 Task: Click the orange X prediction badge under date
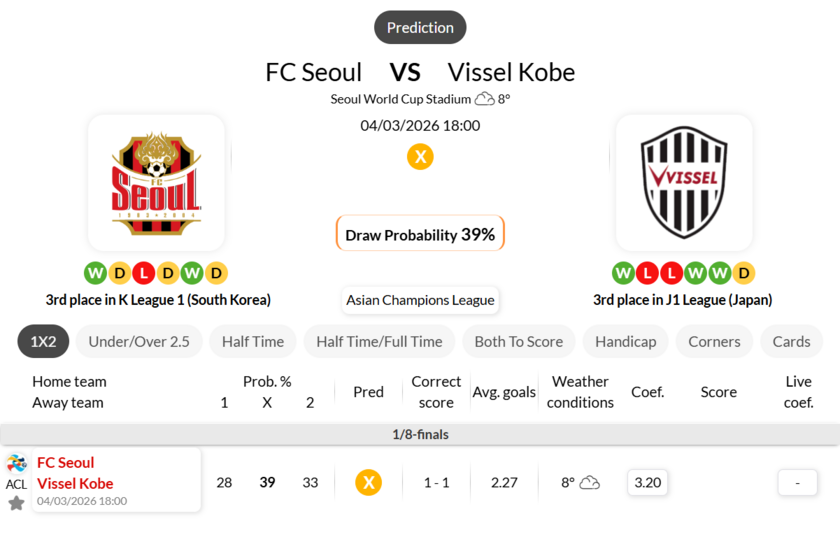420,157
